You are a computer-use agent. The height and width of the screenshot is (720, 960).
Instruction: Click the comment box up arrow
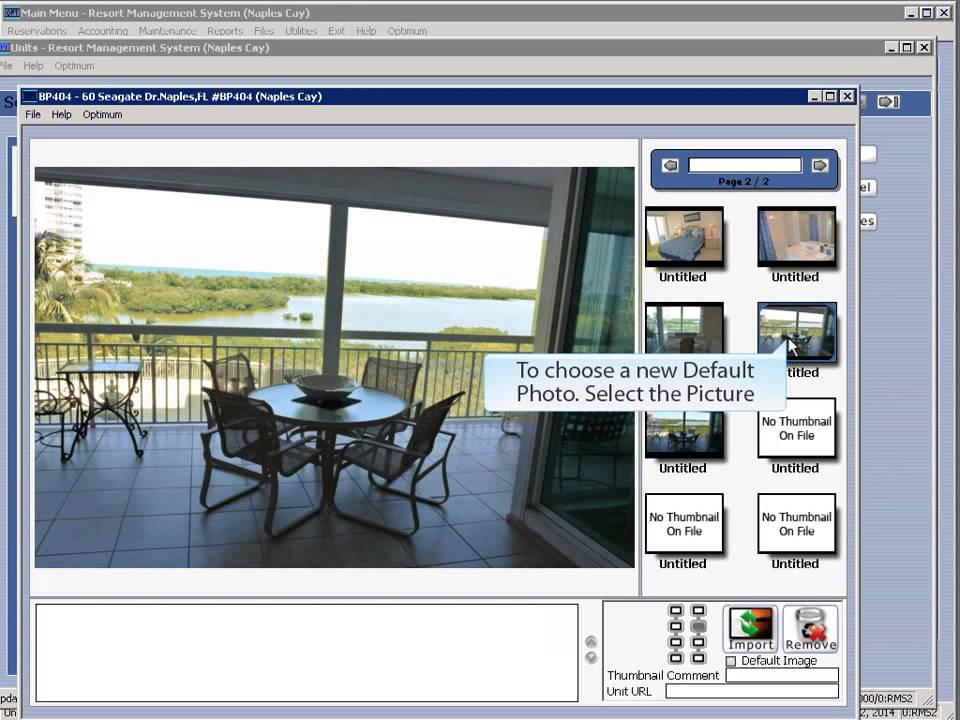(x=591, y=642)
